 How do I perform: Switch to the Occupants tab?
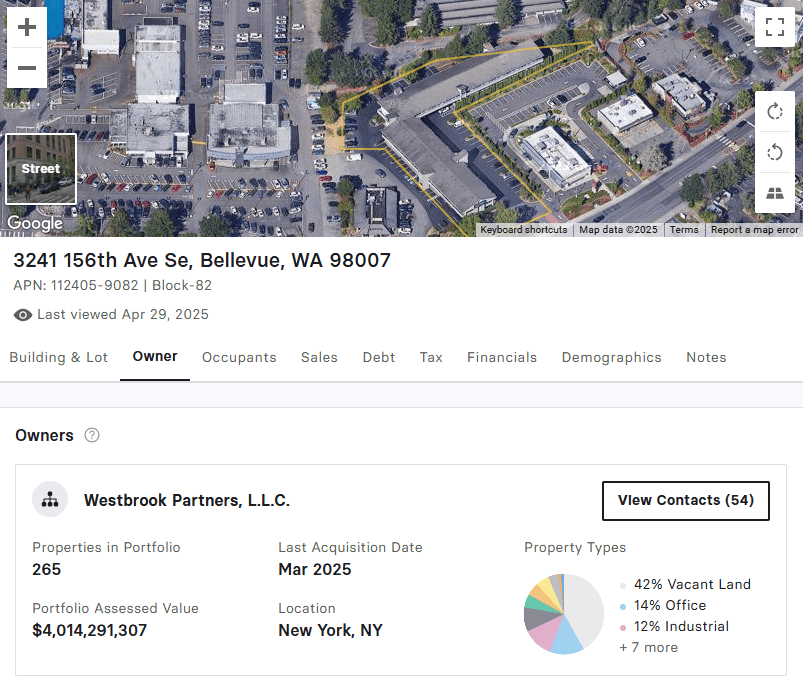coord(239,358)
